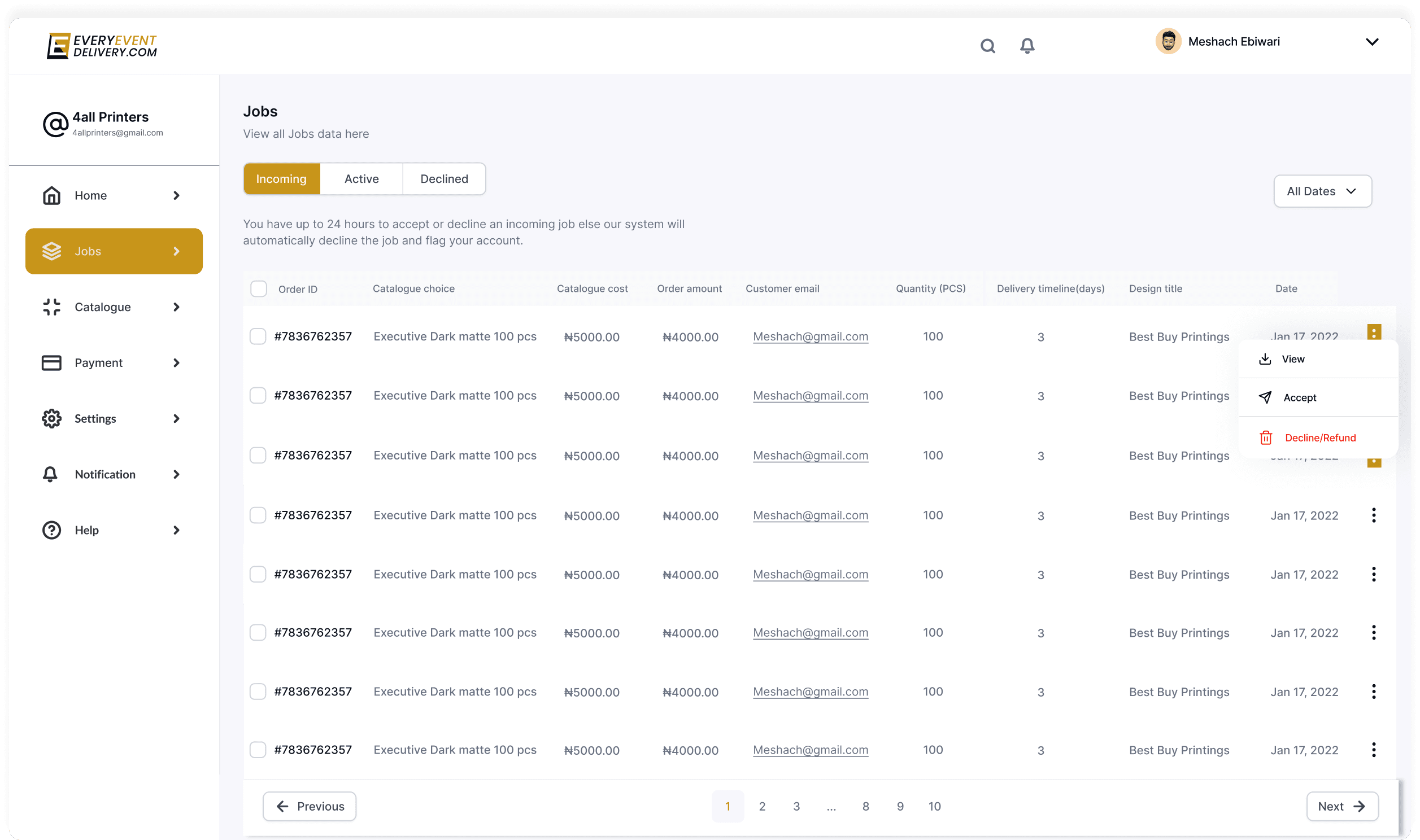Screen dimensions: 1420x840
Task: Open the three-dot menu on last table row
Action: coord(1373,750)
